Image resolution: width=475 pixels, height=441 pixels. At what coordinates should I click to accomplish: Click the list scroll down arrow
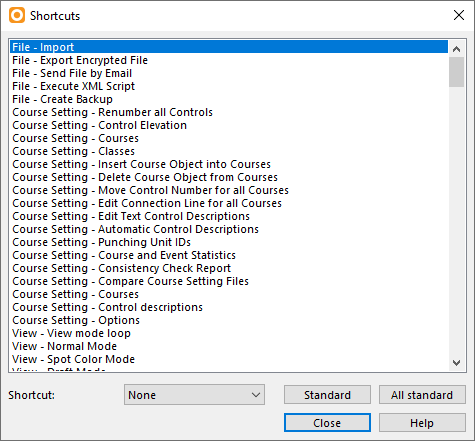click(x=456, y=362)
